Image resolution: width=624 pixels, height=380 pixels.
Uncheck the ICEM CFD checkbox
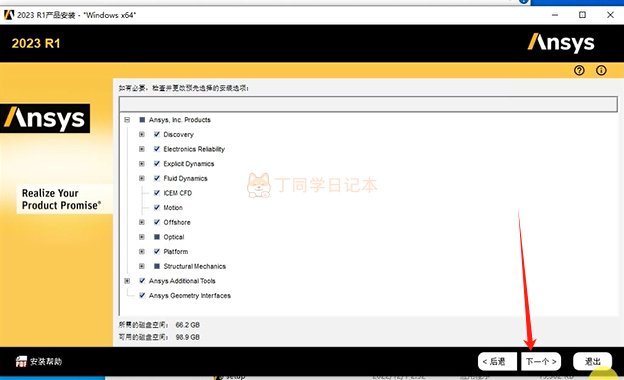coord(157,193)
